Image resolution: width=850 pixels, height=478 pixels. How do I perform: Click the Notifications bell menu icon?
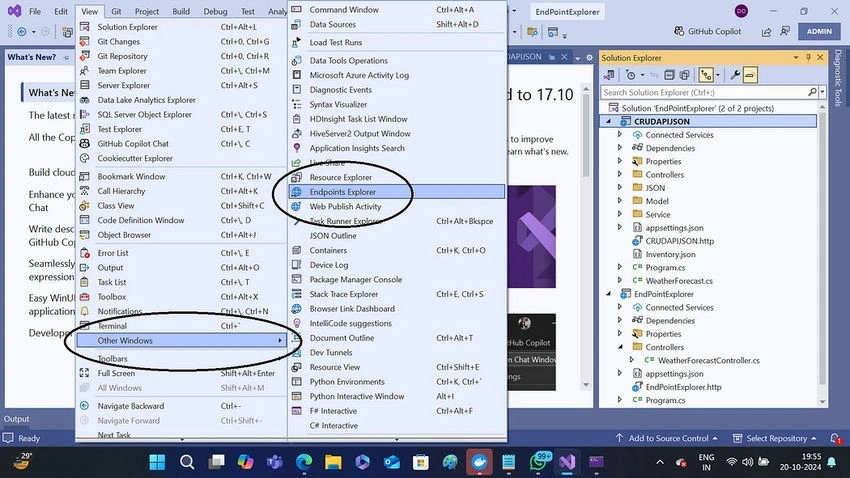click(85, 311)
